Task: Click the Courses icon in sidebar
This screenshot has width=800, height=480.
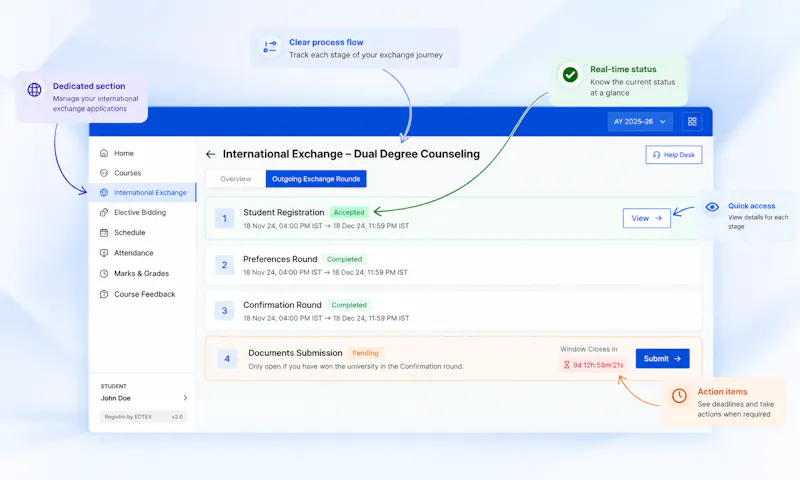Action: click(104, 173)
